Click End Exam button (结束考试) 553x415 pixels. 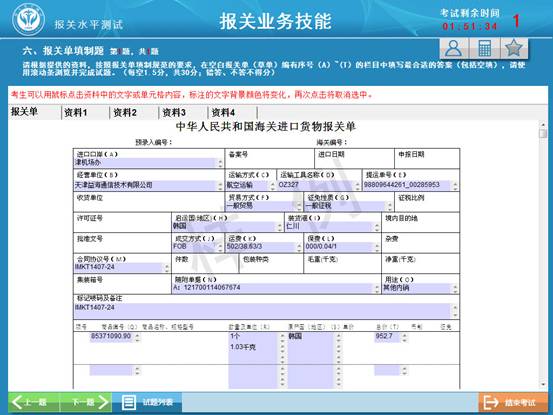click(513, 402)
